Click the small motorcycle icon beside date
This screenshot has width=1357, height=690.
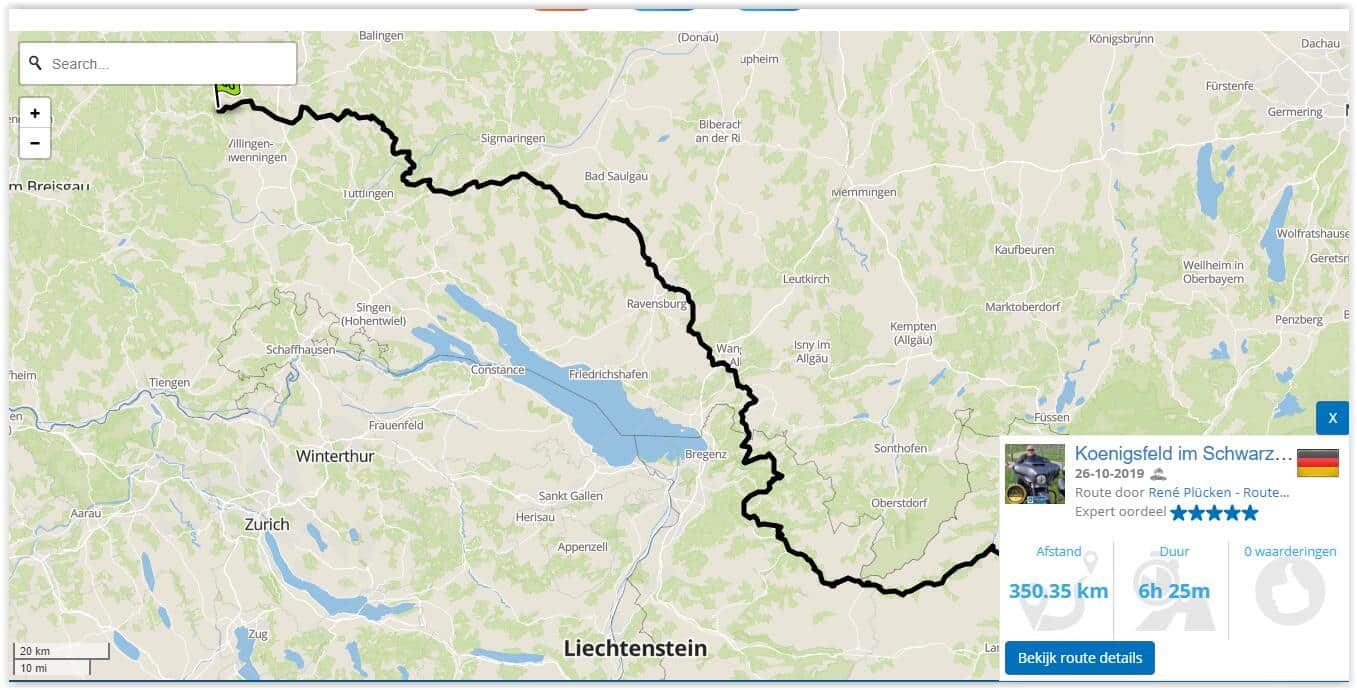coord(1159,474)
